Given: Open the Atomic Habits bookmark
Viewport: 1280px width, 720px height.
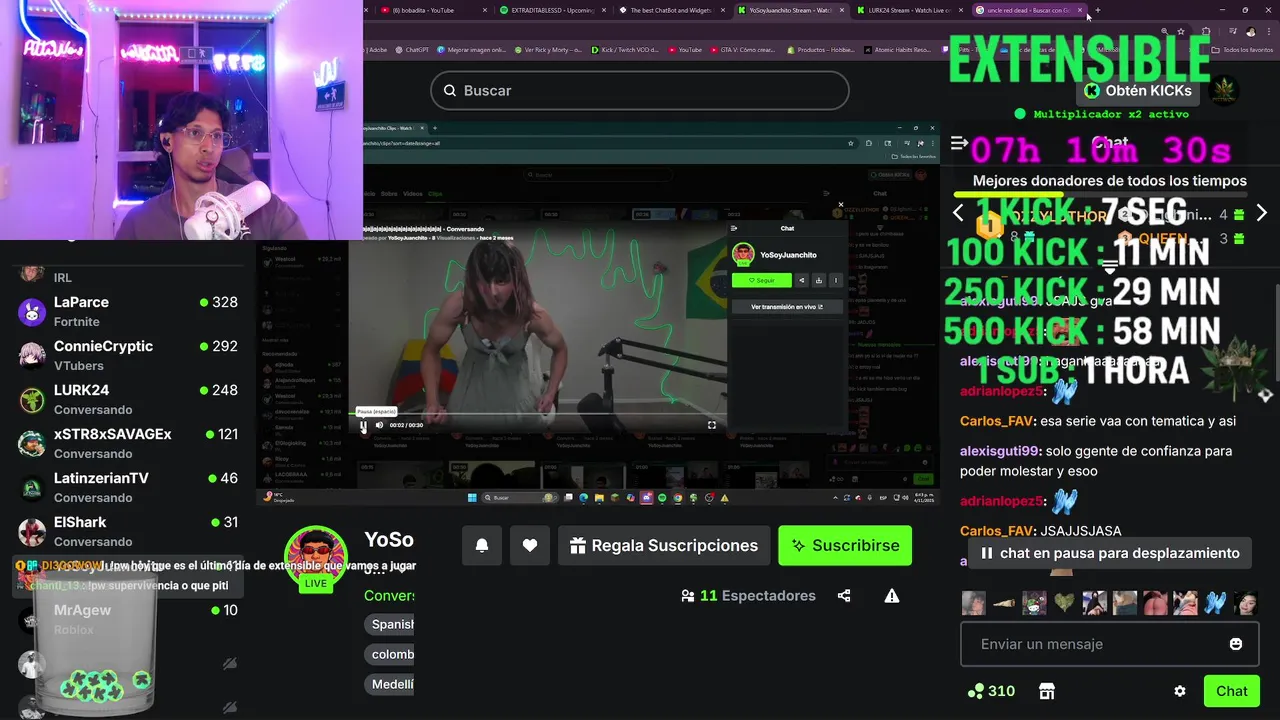Looking at the screenshot, I should point(896,49).
